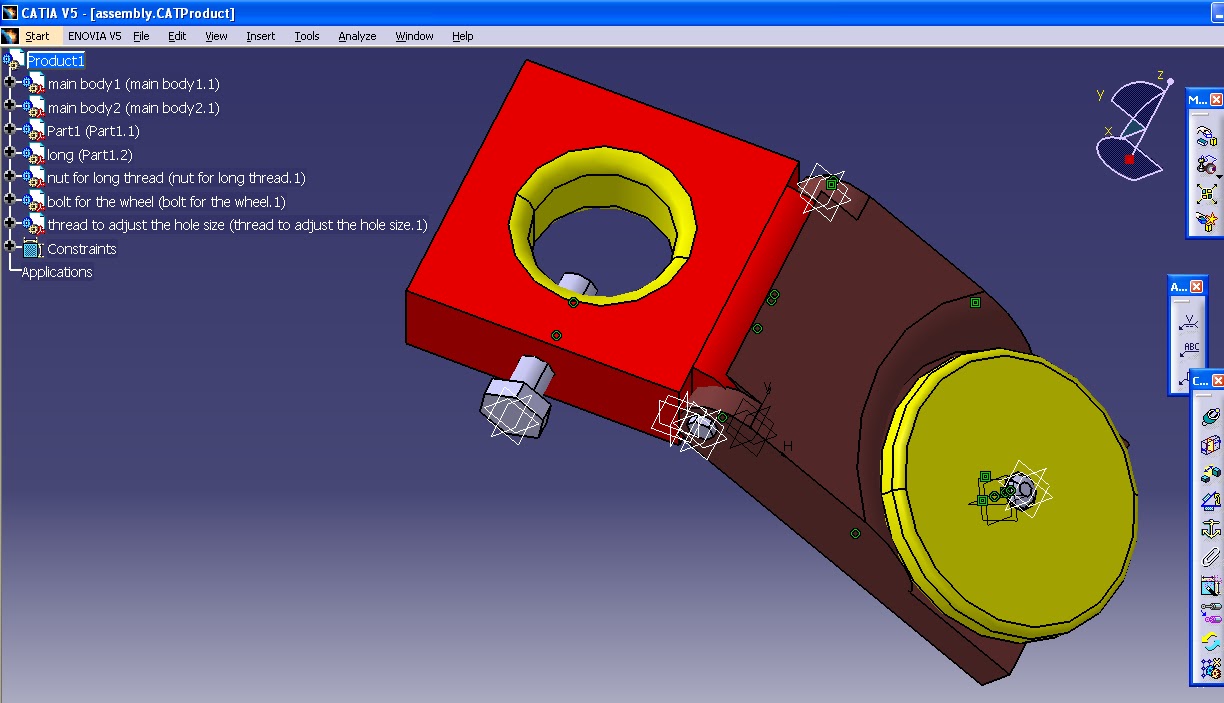1224x703 pixels.
Task: Expand the Constraints node in the tree
Action: [x=7, y=248]
